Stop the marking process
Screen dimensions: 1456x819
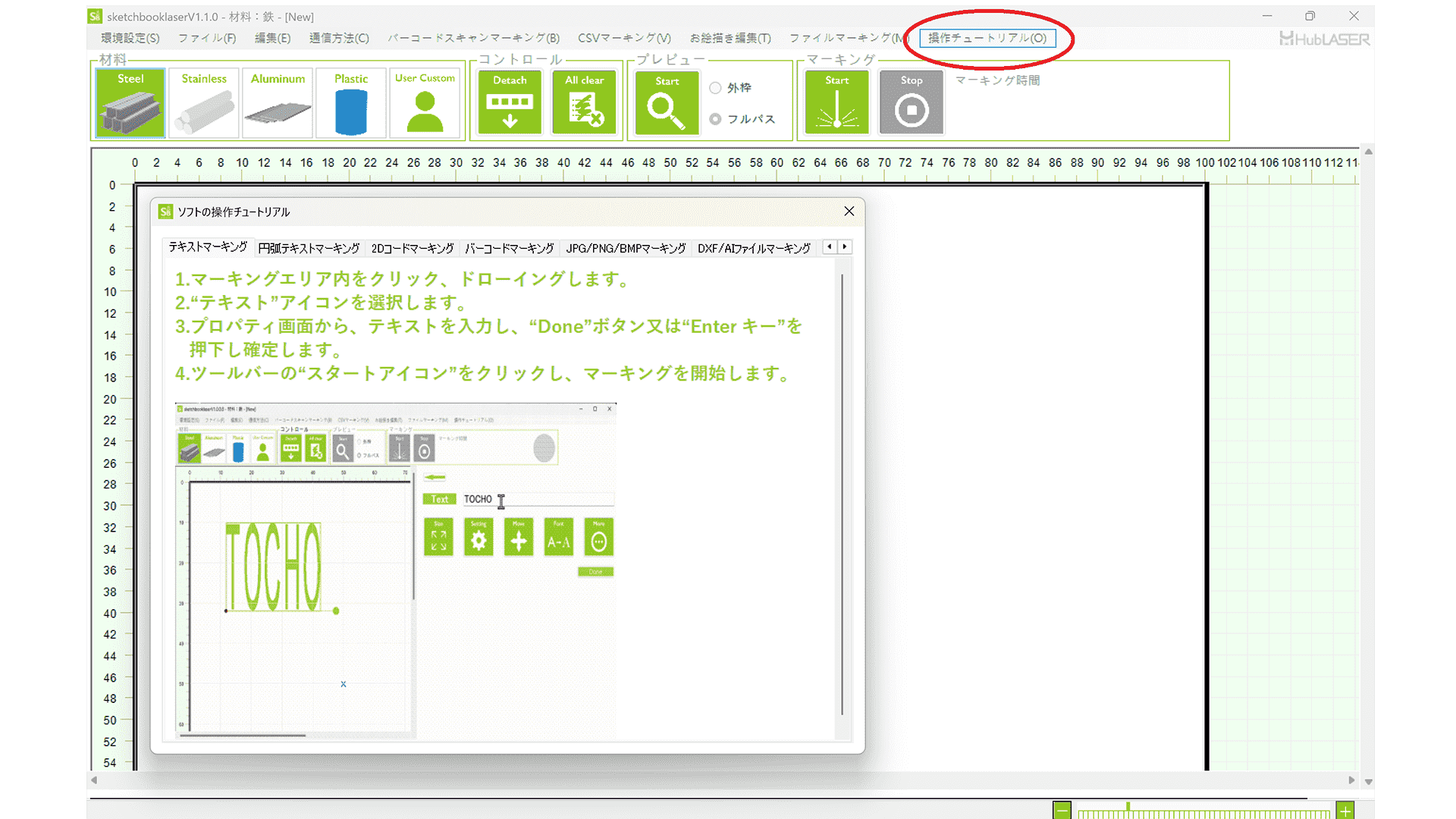[912, 102]
